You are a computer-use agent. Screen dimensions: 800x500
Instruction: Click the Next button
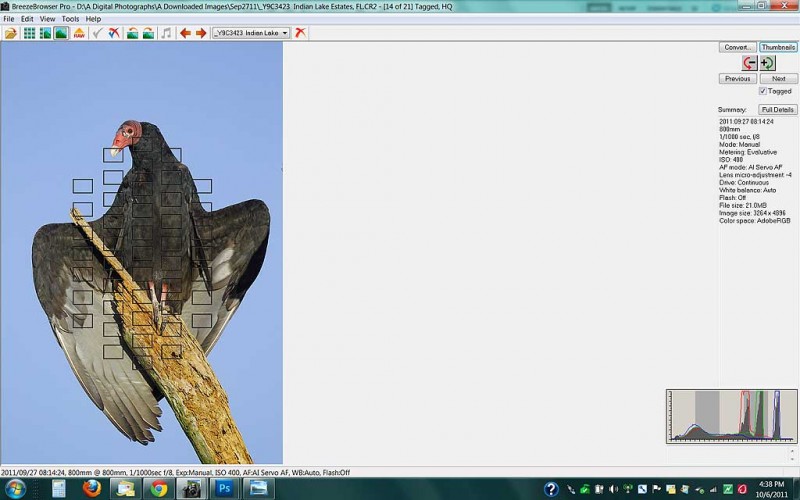point(779,79)
